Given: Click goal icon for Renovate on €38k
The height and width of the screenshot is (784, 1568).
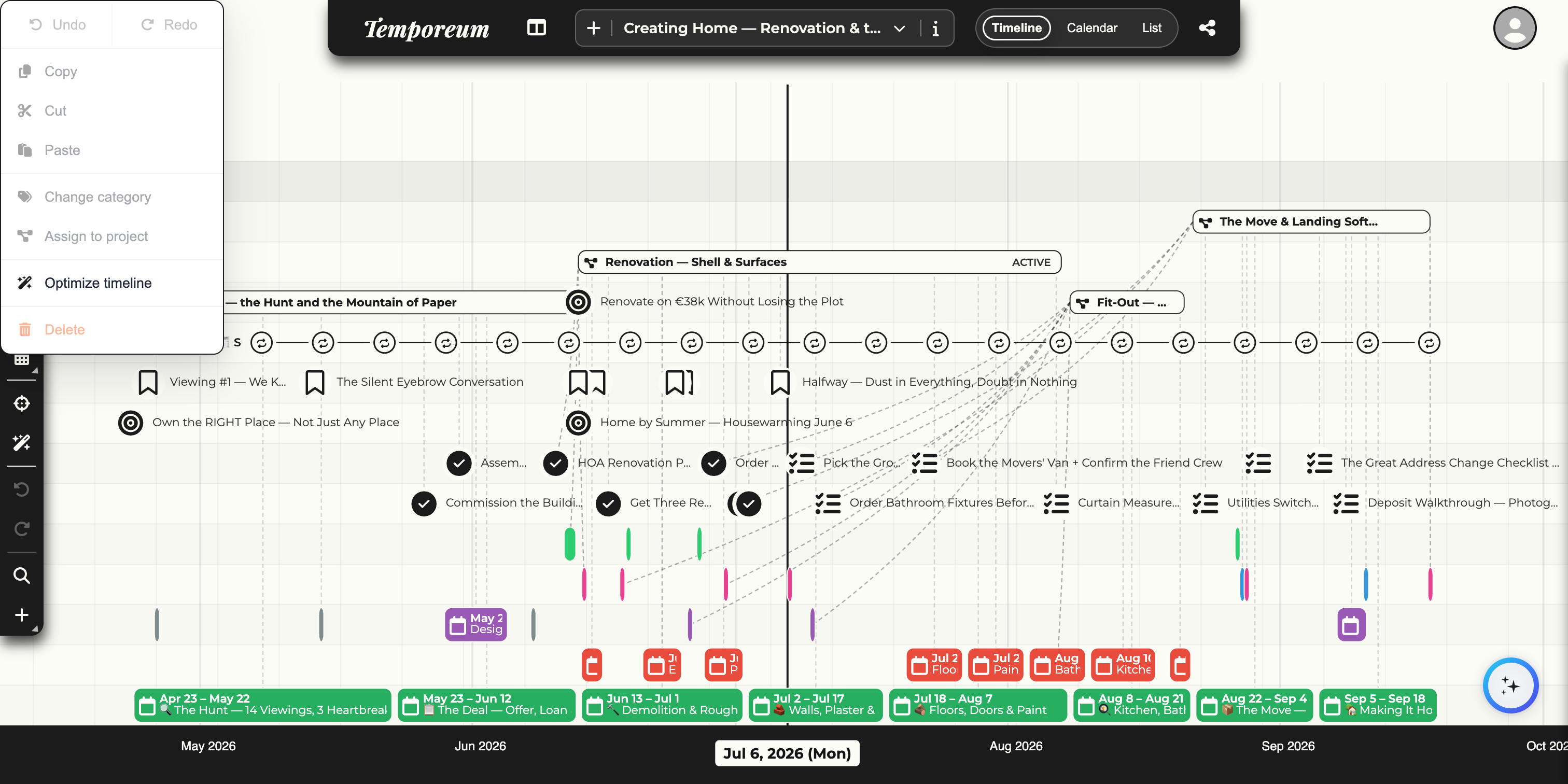Looking at the screenshot, I should [x=578, y=302].
